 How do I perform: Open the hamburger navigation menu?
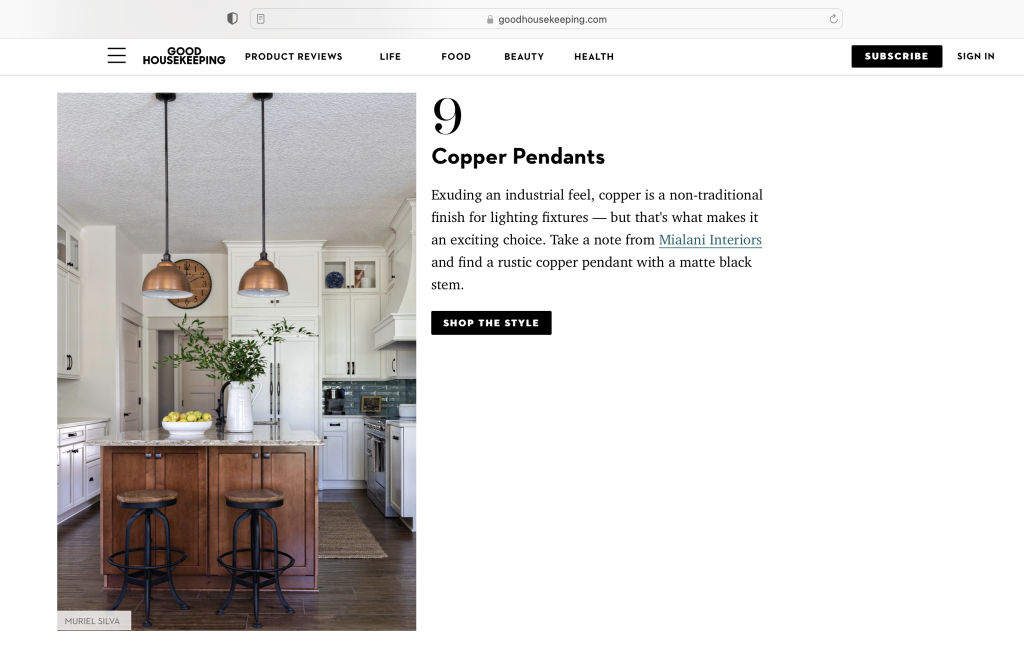[116, 56]
